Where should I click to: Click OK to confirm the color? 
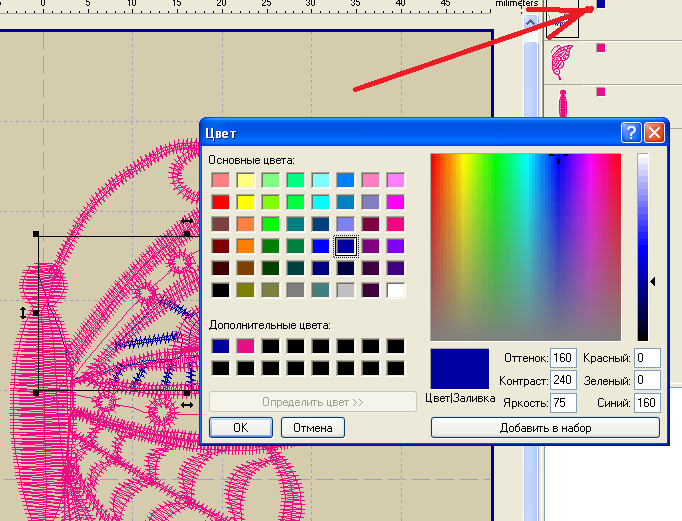(240, 428)
